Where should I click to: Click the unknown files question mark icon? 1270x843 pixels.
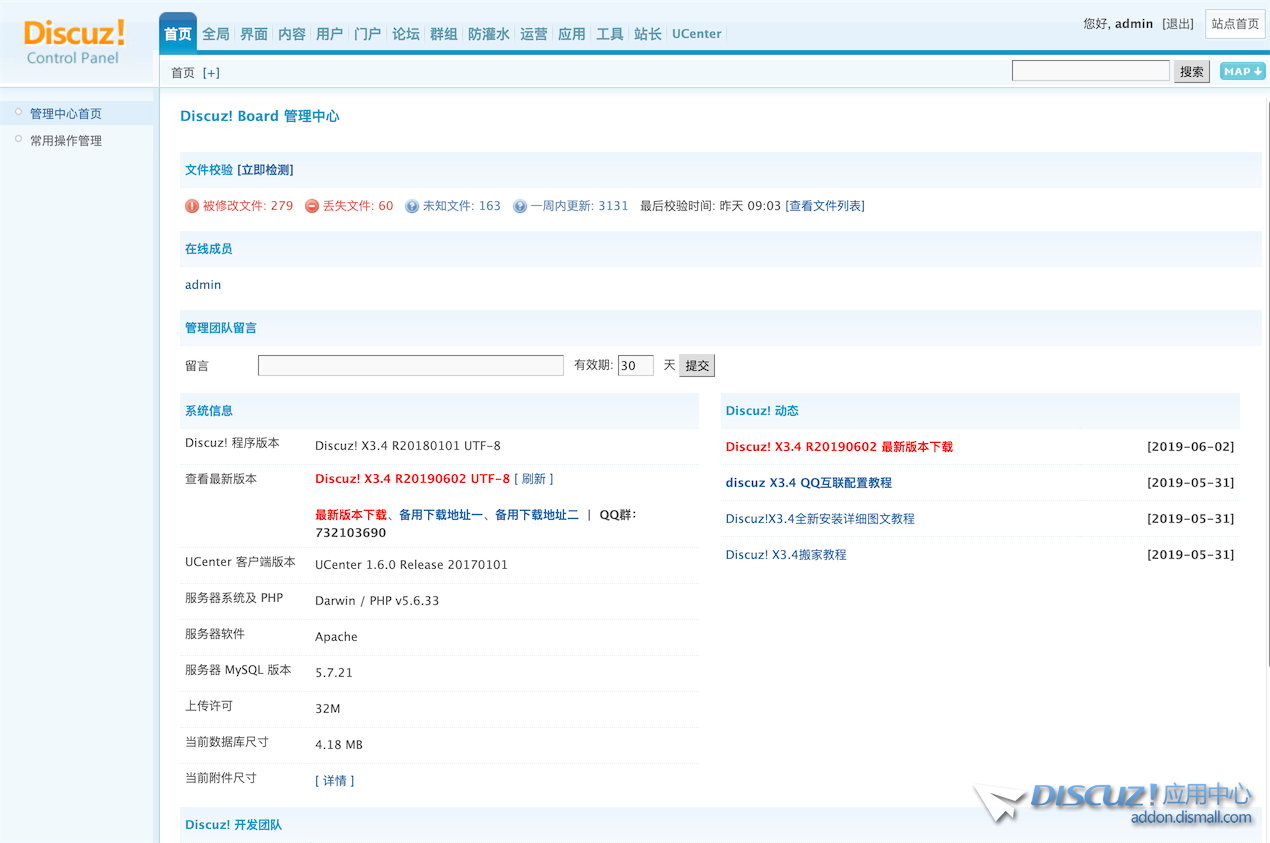412,206
